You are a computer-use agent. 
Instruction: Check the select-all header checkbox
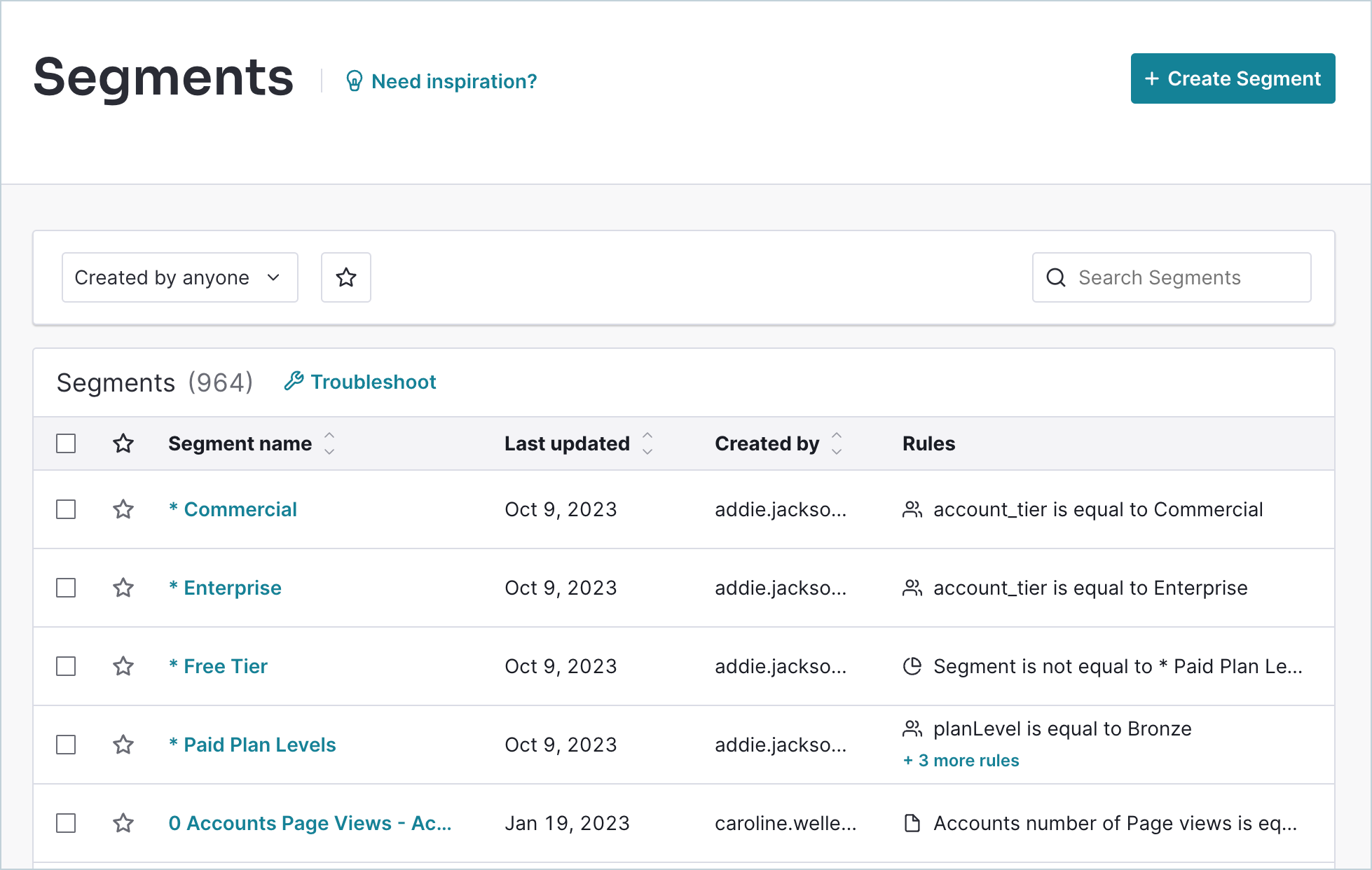66,443
